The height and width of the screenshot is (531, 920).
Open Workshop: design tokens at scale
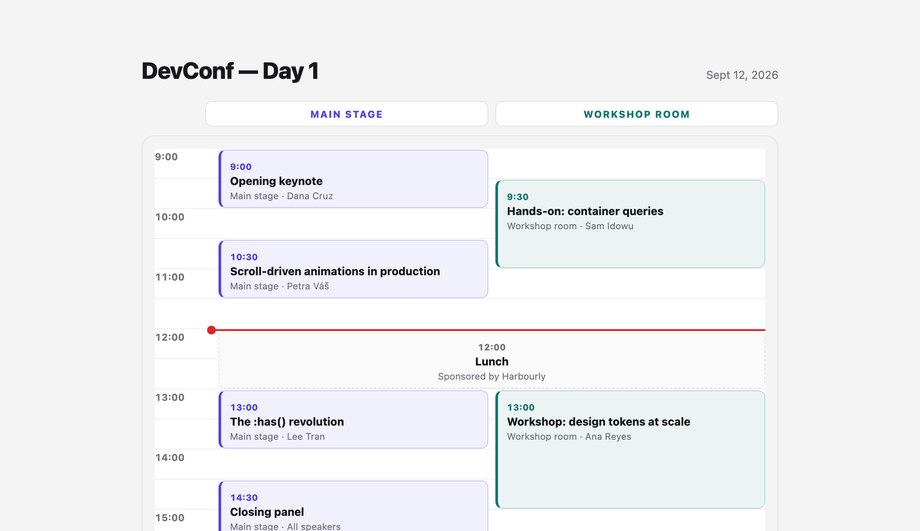630,449
